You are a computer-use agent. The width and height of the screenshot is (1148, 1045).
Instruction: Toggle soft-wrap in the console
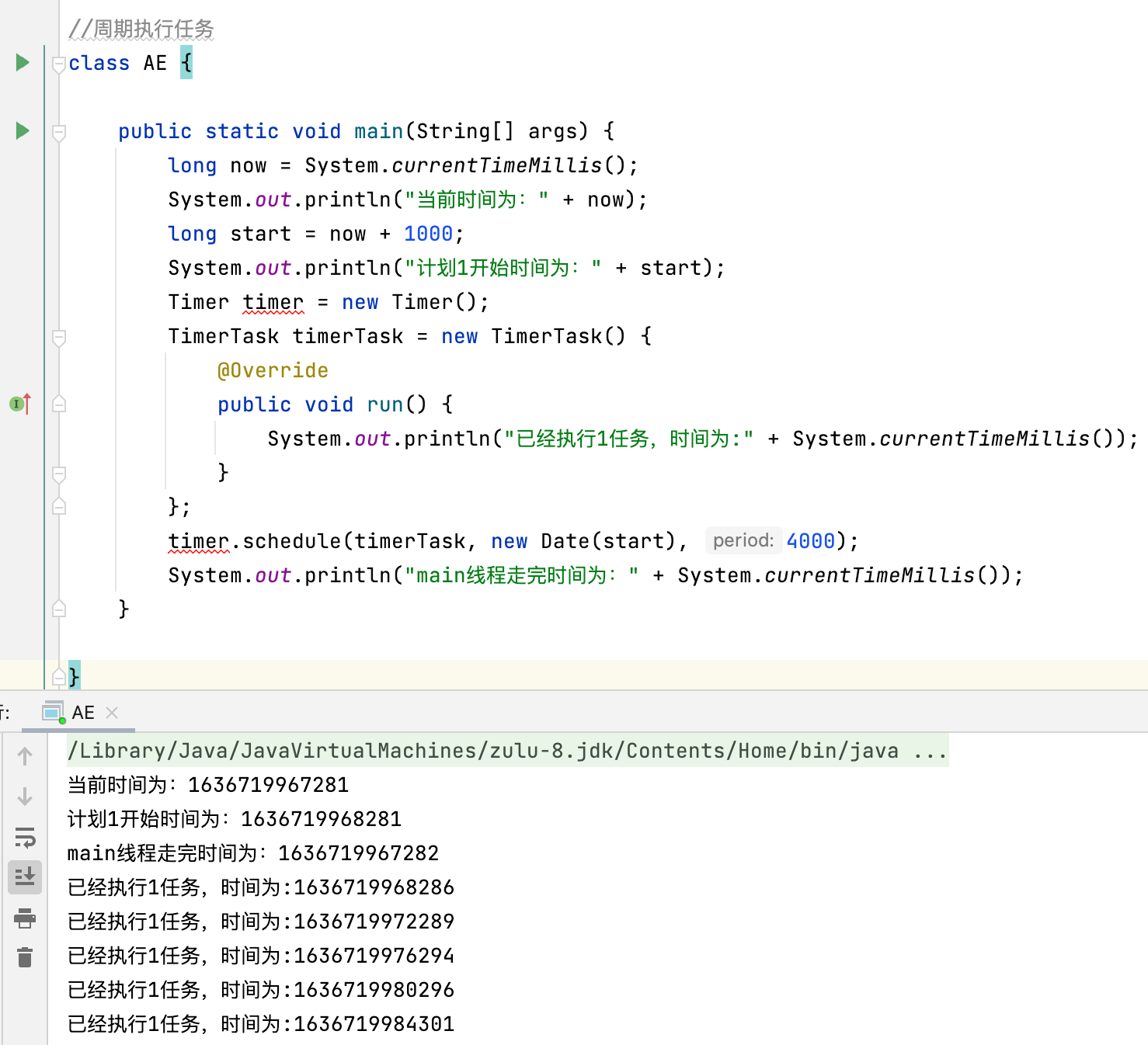tap(25, 837)
